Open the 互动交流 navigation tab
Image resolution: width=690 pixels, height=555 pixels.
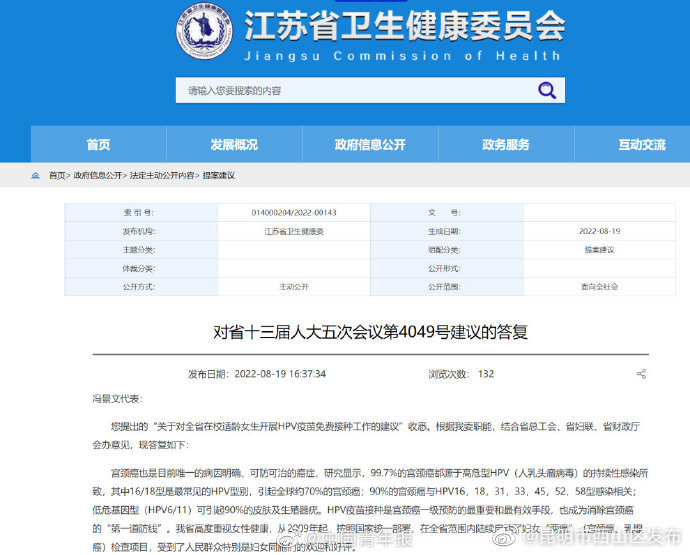(x=632, y=144)
